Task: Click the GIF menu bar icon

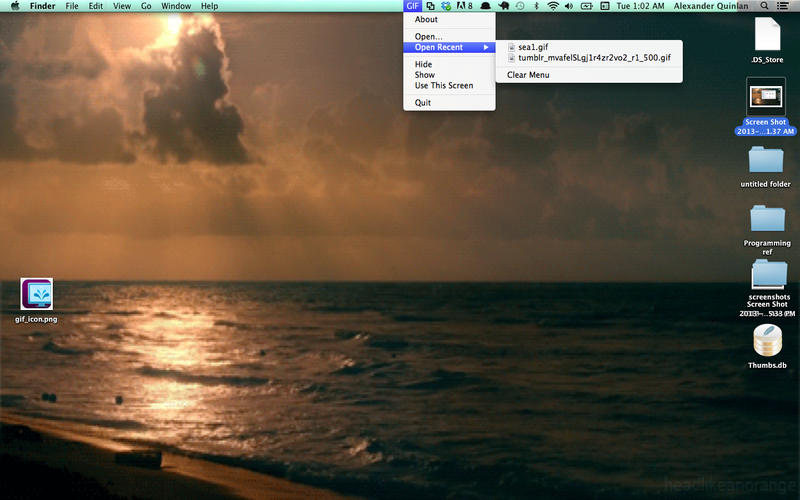Action: (x=413, y=6)
